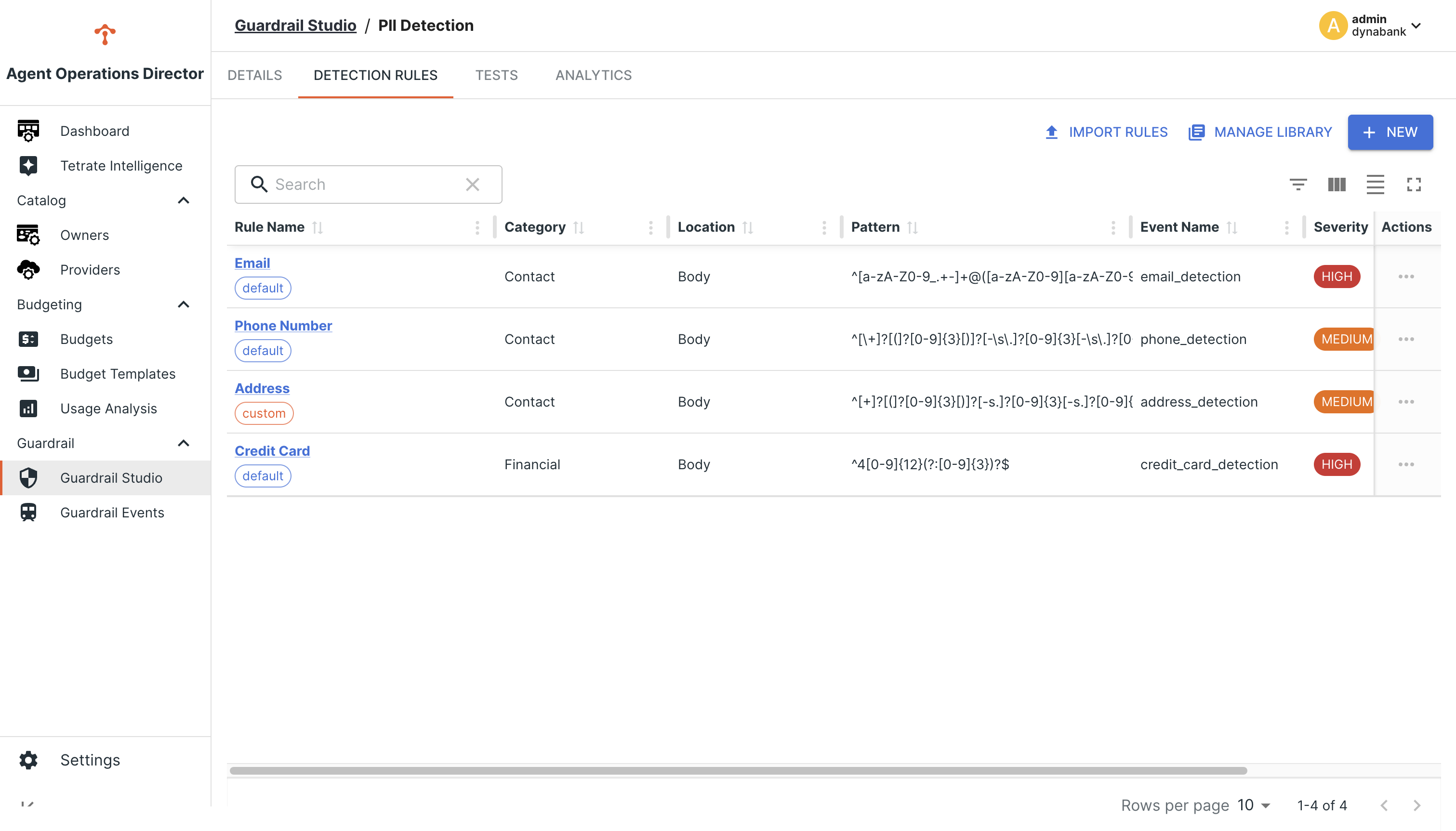Open the Dashboard sidebar icon
Screen dimensions: 1456x831
click(28, 131)
